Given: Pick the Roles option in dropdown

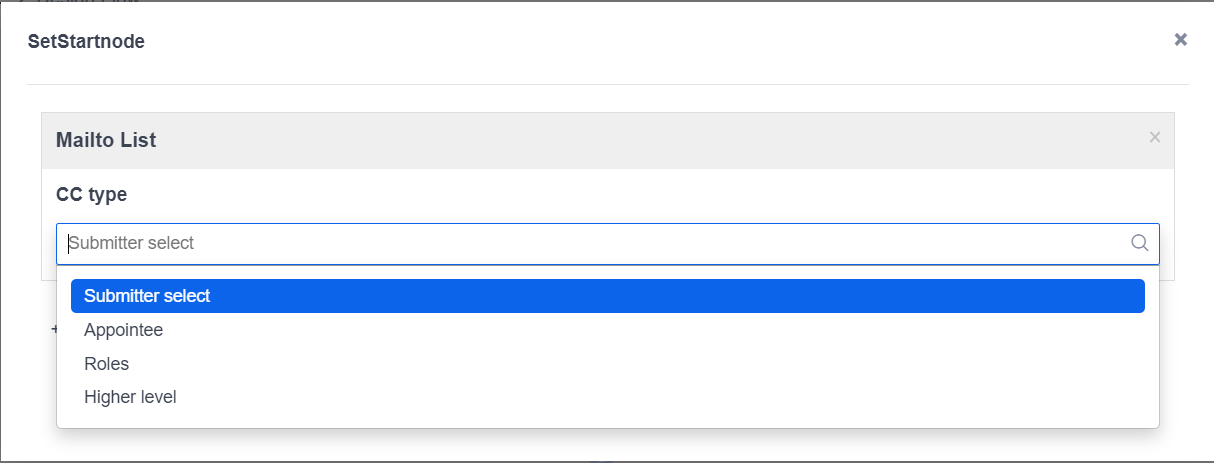Looking at the screenshot, I should click(107, 364).
